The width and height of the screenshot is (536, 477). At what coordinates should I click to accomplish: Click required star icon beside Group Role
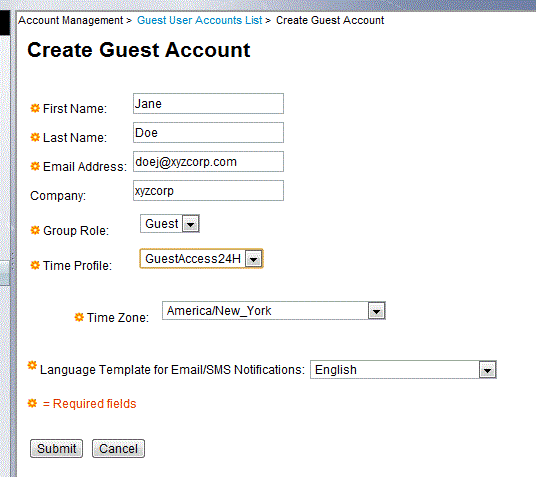pyautogui.click(x=35, y=230)
